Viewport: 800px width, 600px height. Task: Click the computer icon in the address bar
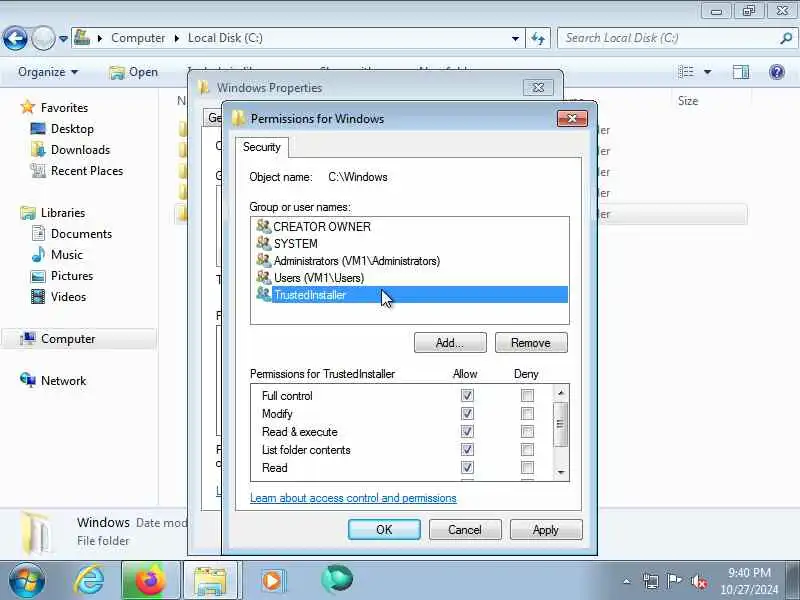click(x=82, y=38)
